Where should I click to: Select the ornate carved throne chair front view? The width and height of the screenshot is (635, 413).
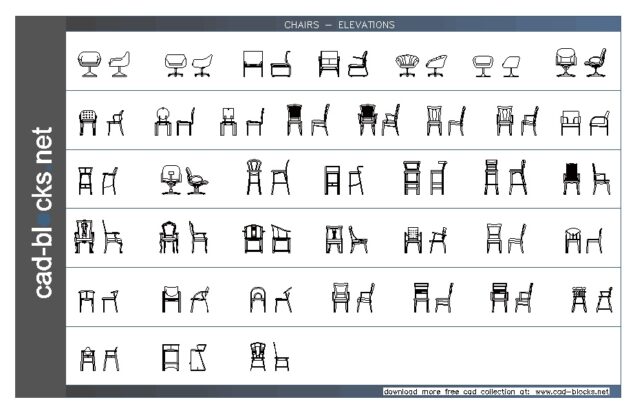coord(84,236)
